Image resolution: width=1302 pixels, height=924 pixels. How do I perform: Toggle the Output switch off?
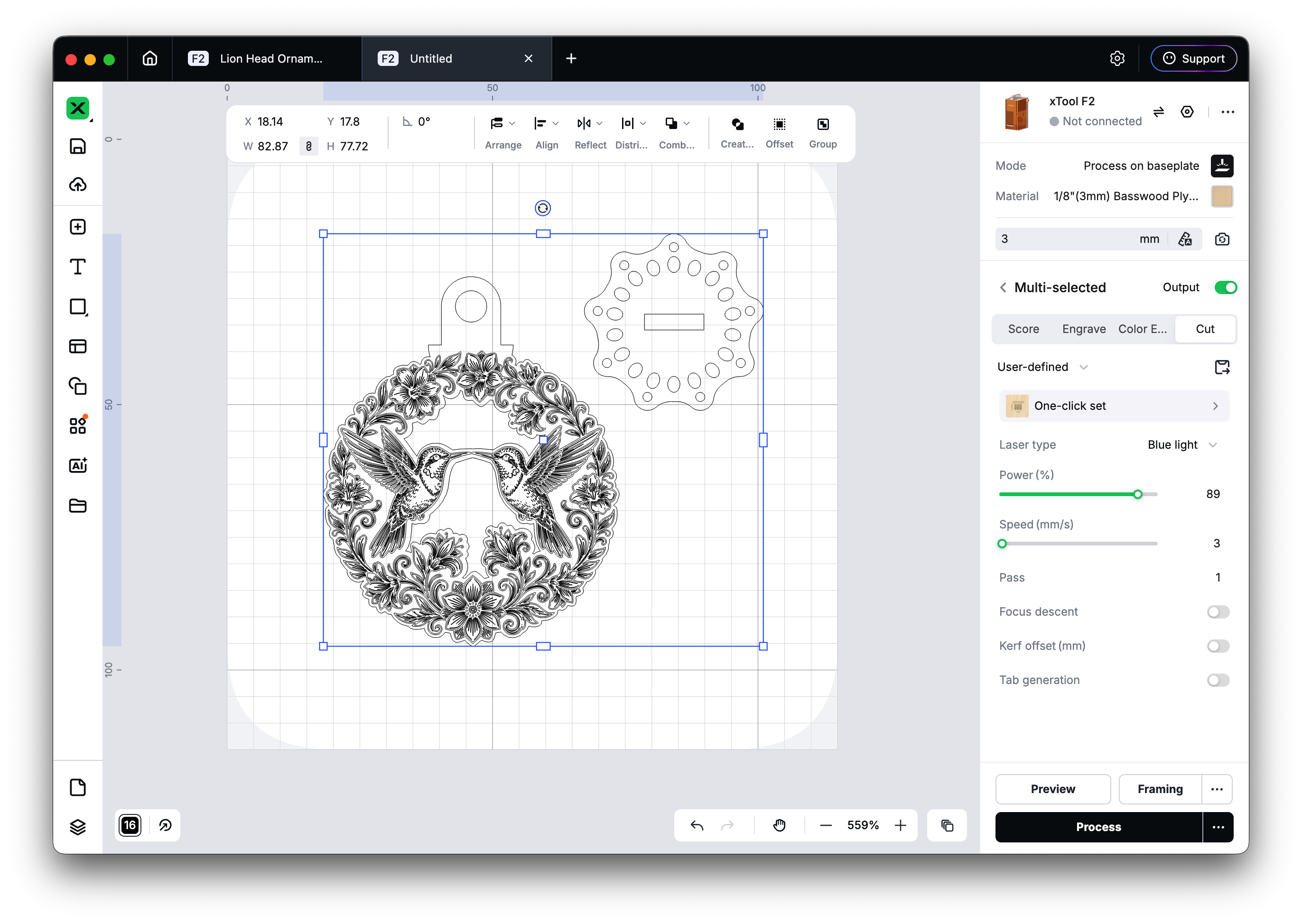pyautogui.click(x=1225, y=287)
